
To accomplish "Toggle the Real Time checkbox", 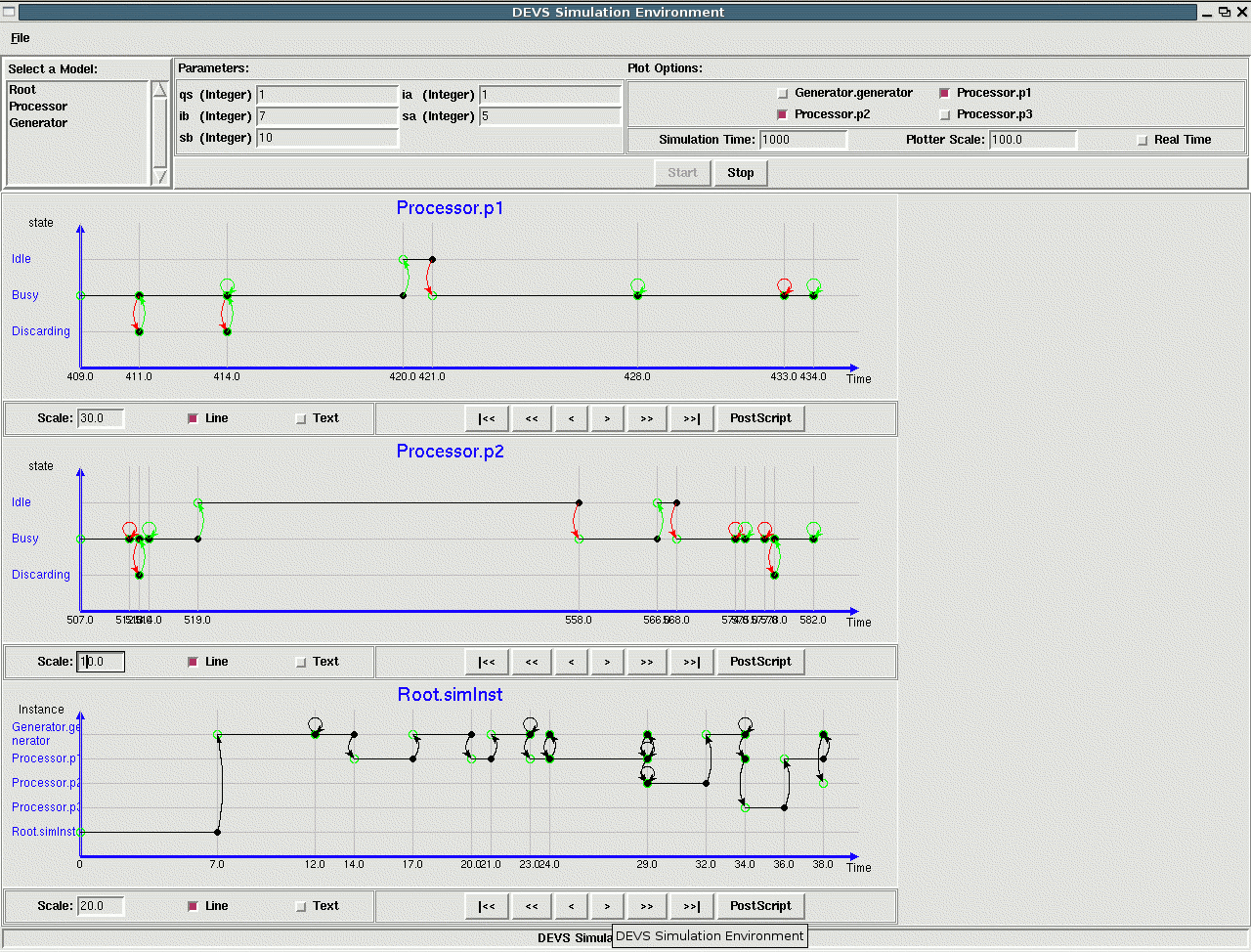I will coord(1142,141).
